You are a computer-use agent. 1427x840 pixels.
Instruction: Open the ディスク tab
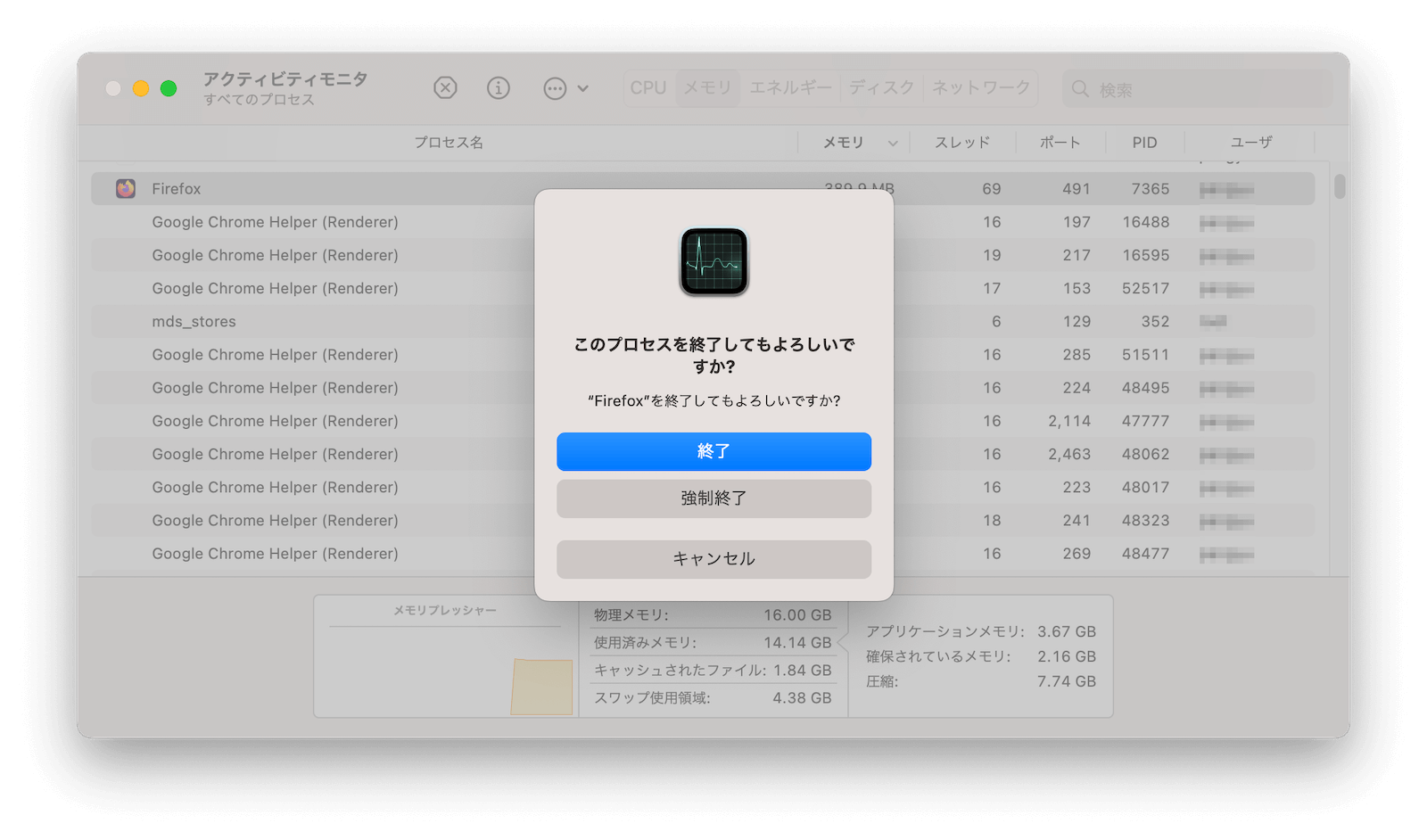tap(881, 87)
